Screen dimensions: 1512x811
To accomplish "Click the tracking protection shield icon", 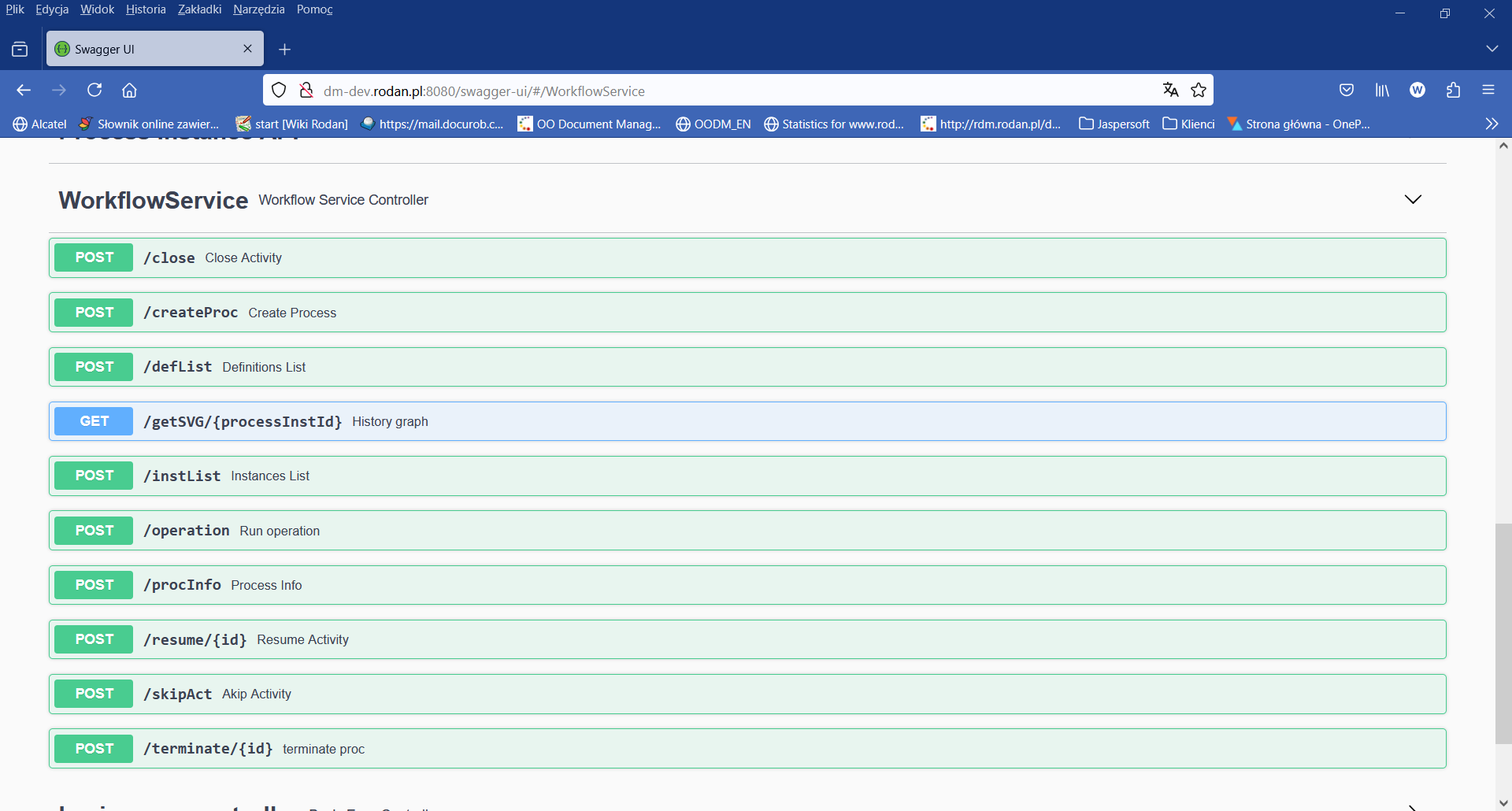I will [x=278, y=90].
